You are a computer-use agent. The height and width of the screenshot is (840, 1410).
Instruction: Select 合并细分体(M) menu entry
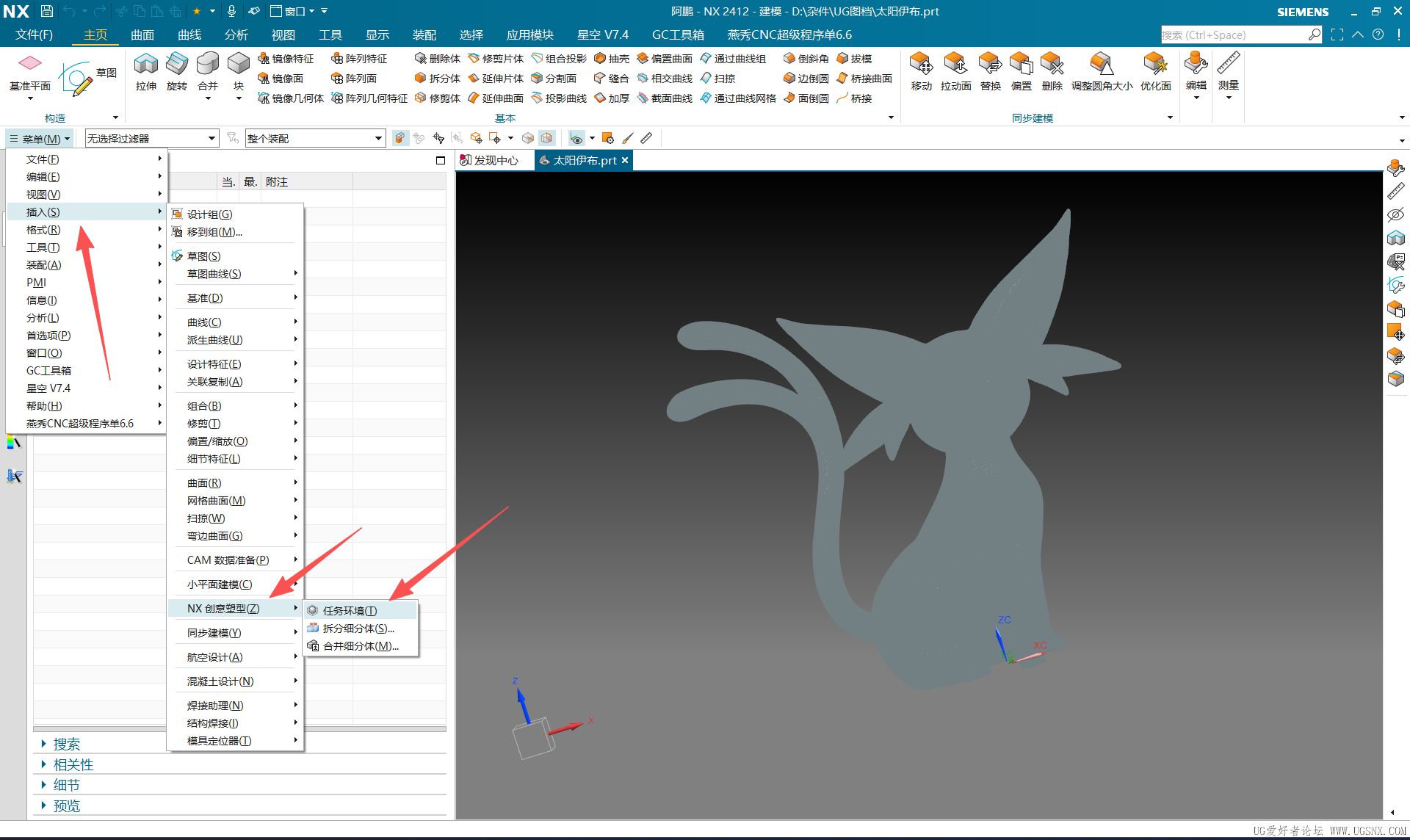[x=360, y=646]
